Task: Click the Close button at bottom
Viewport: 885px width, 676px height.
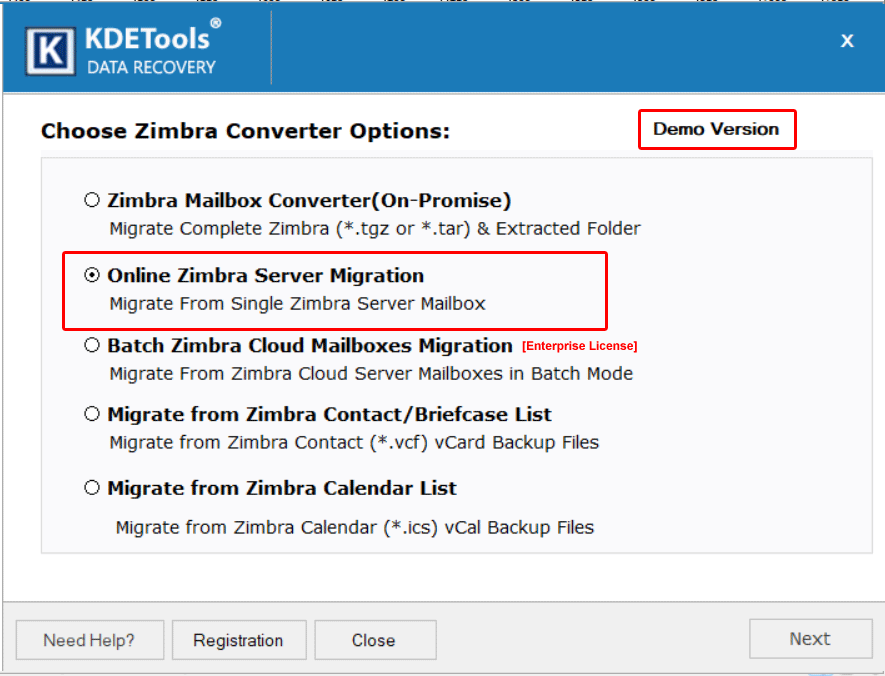Action: (x=374, y=640)
